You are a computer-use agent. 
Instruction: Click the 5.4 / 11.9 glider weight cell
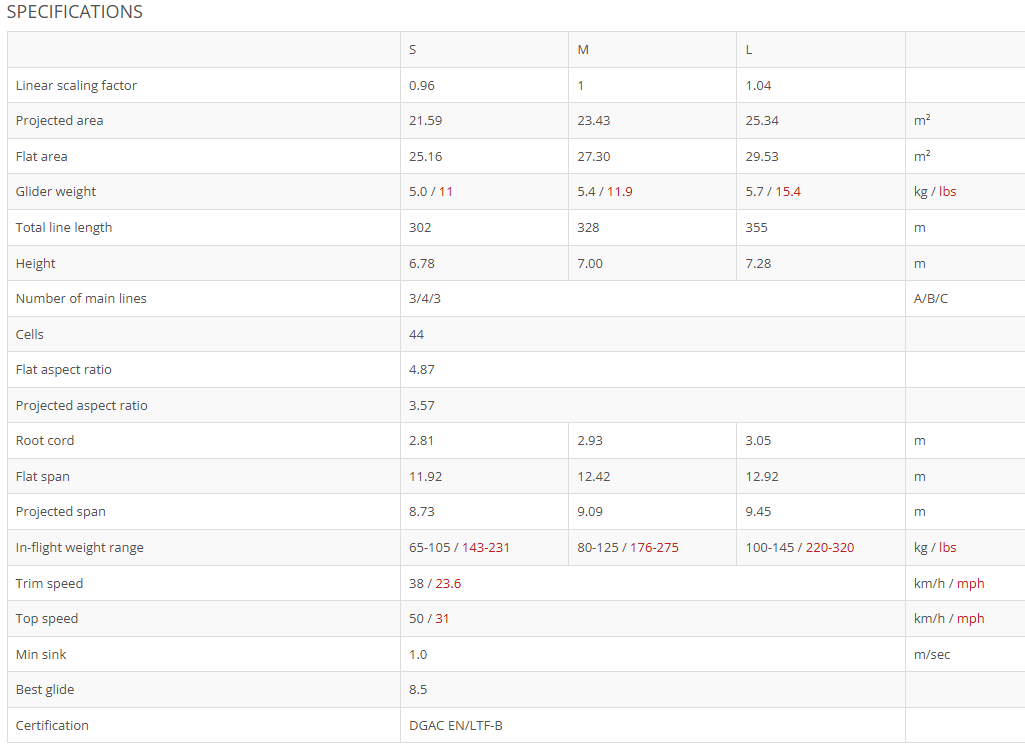point(605,192)
